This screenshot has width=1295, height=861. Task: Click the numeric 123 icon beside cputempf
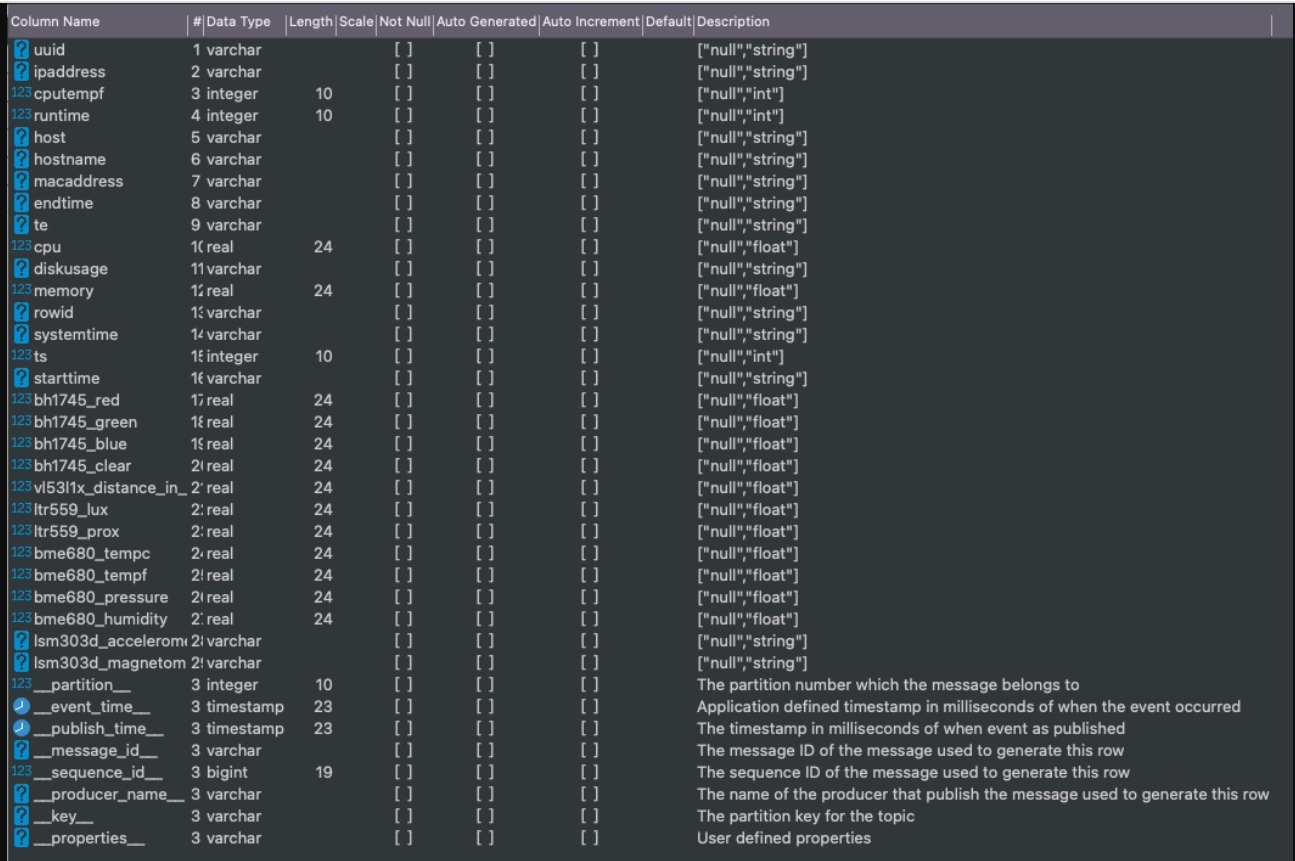click(21, 94)
